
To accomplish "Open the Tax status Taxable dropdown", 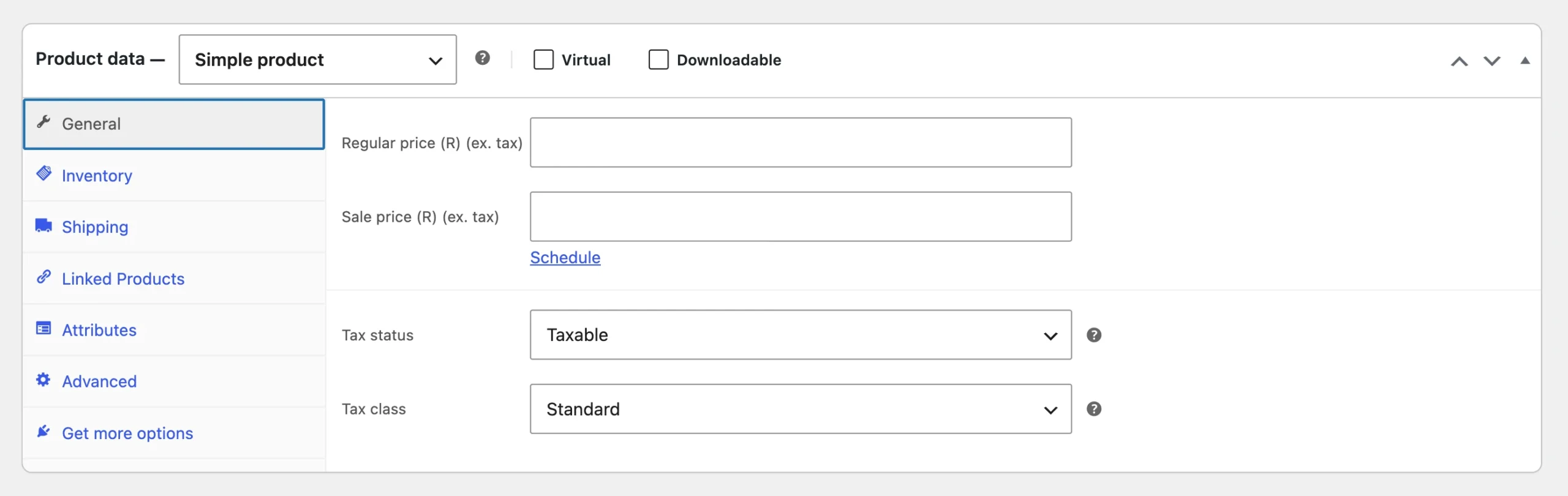I will coord(801,335).
